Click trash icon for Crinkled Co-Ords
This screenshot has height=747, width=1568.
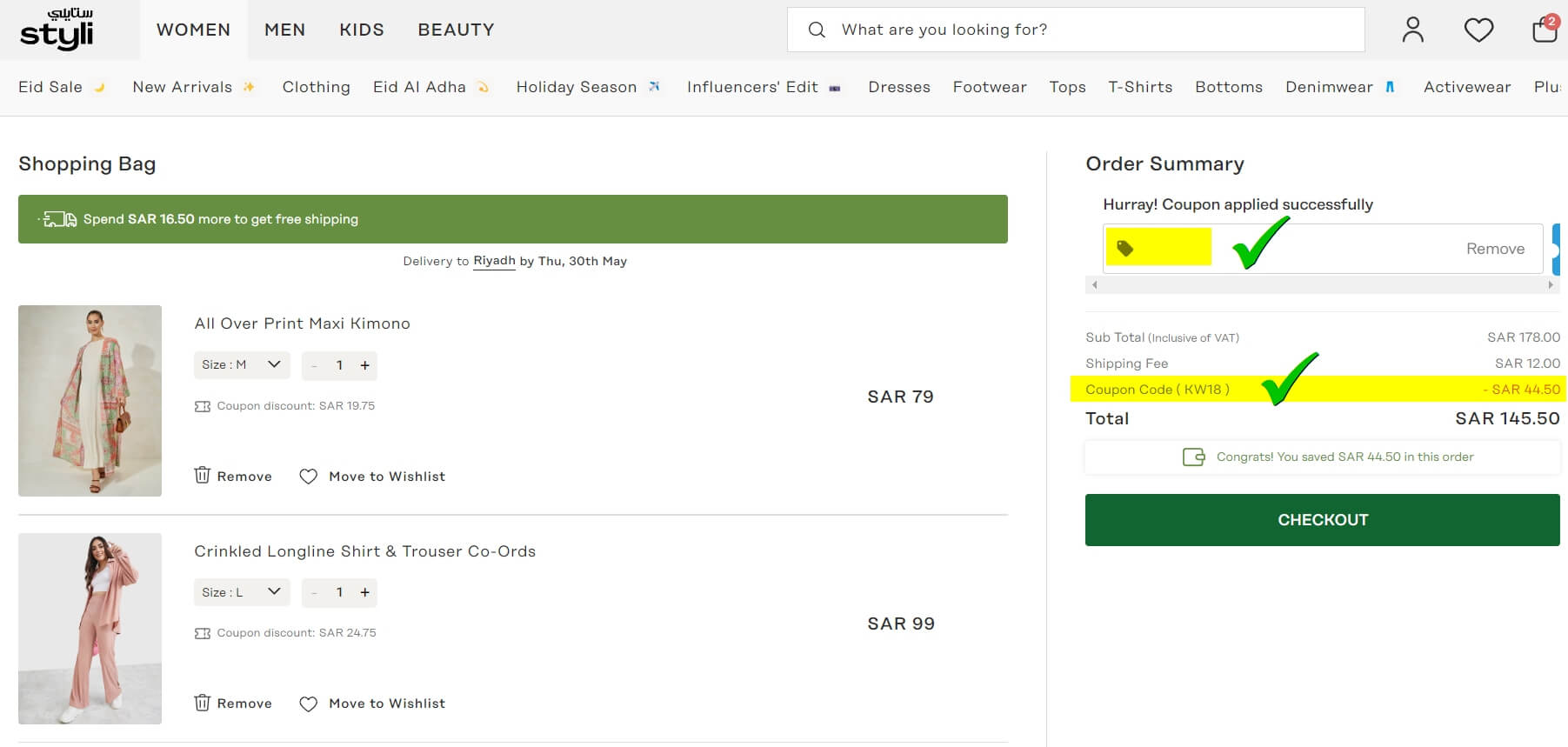(203, 703)
